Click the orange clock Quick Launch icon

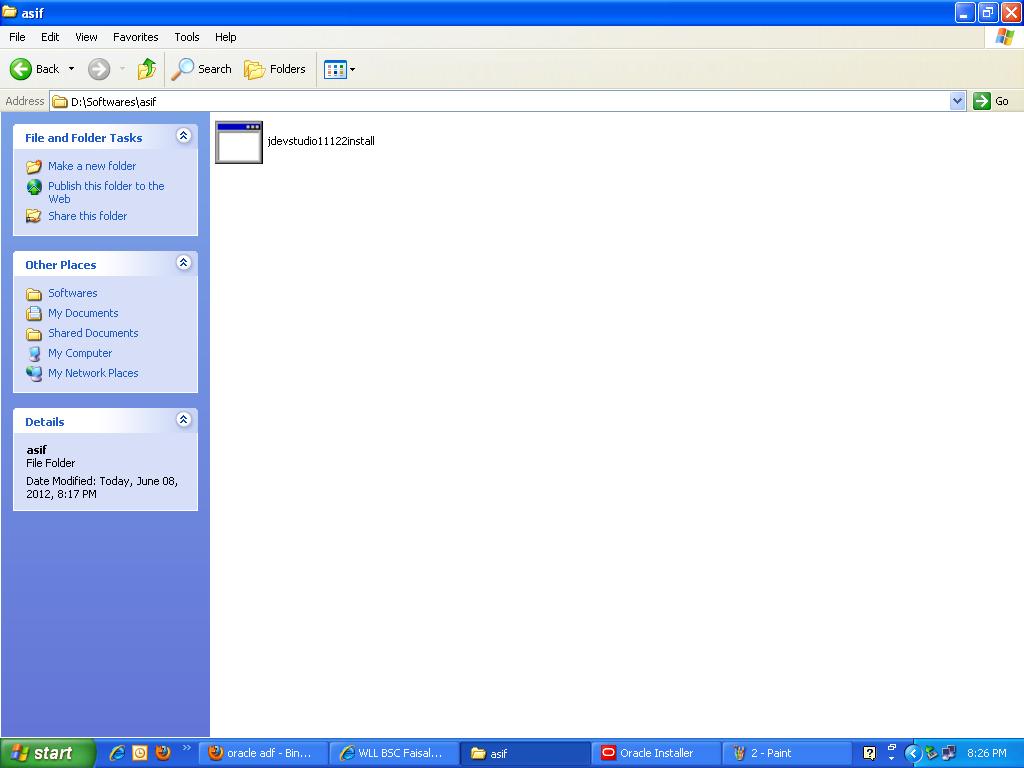(x=140, y=753)
